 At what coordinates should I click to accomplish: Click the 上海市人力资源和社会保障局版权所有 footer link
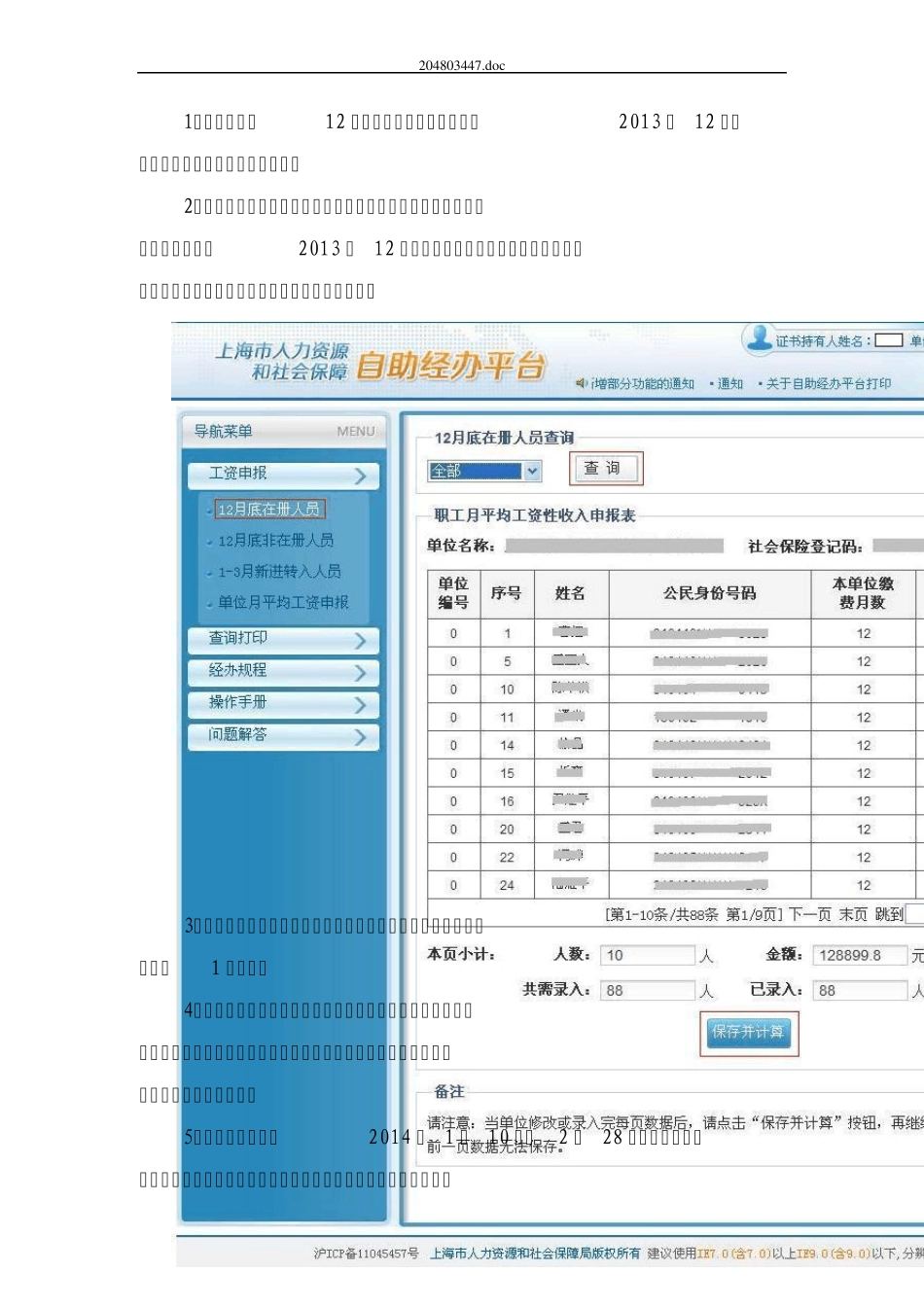(535, 1254)
